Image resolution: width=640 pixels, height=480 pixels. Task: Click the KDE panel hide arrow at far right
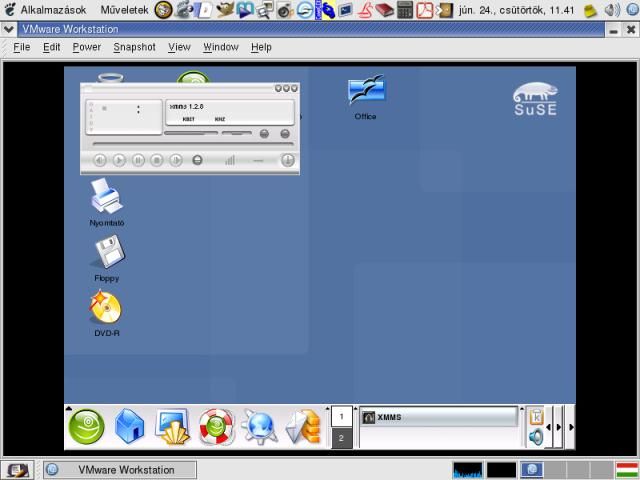571,427
